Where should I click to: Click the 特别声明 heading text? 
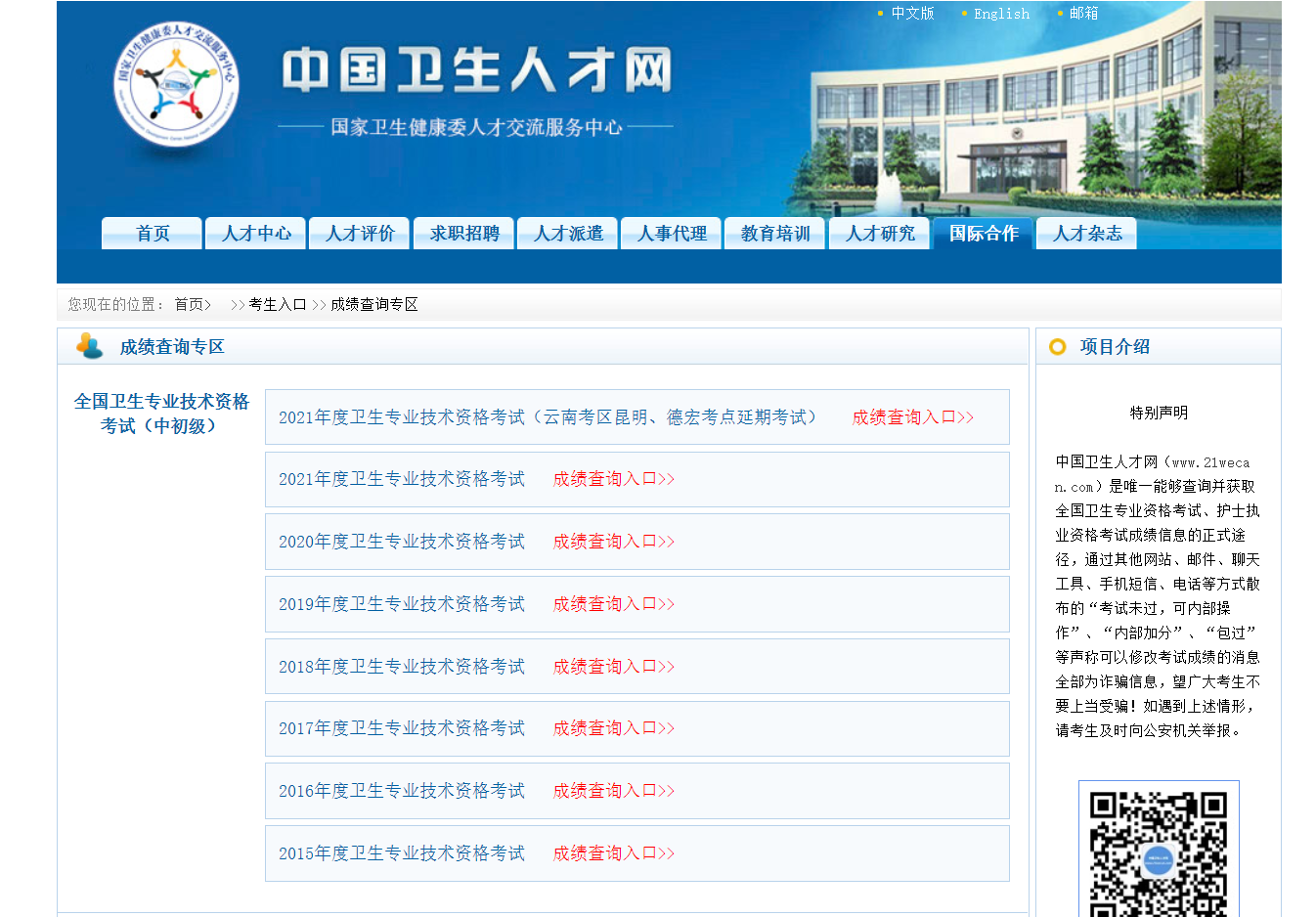coord(1159,413)
